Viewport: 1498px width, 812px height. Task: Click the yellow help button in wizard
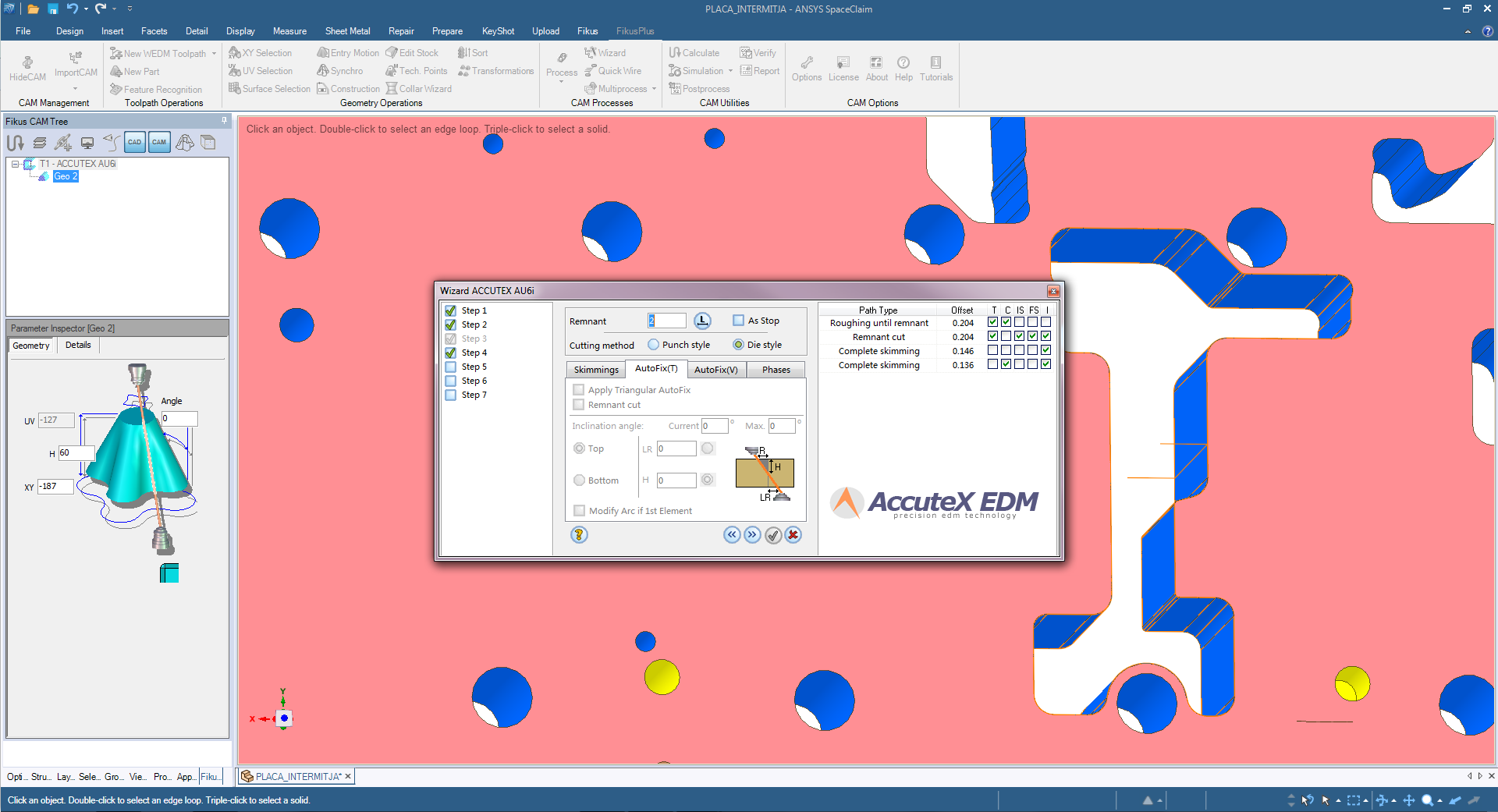[579, 535]
